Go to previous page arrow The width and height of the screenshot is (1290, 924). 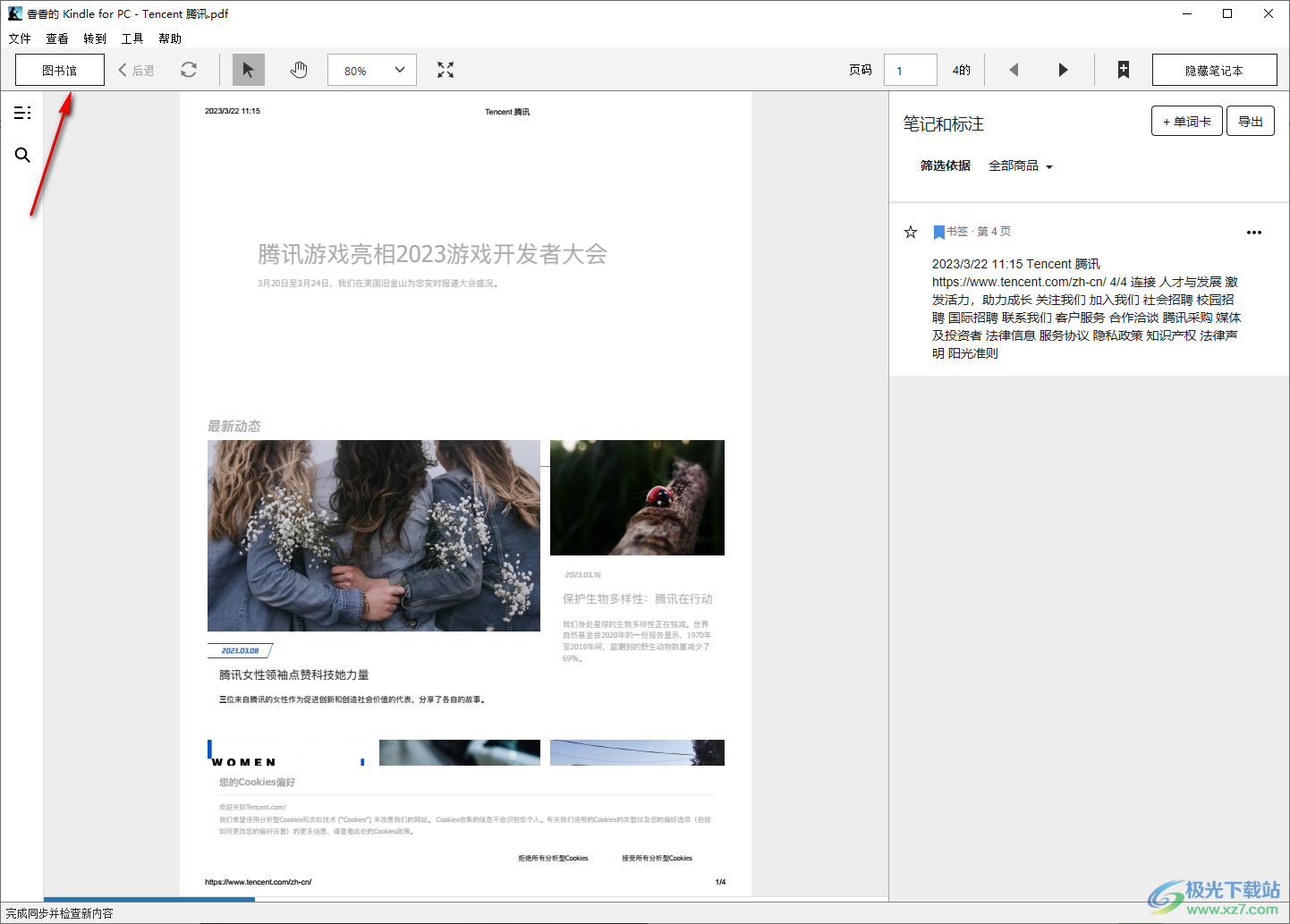pos(1014,70)
